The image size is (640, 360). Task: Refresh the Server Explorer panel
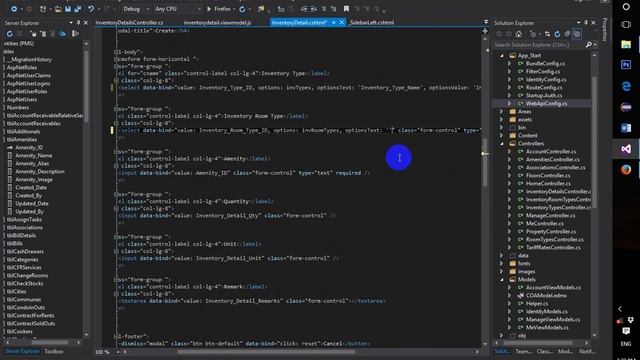click(10, 34)
